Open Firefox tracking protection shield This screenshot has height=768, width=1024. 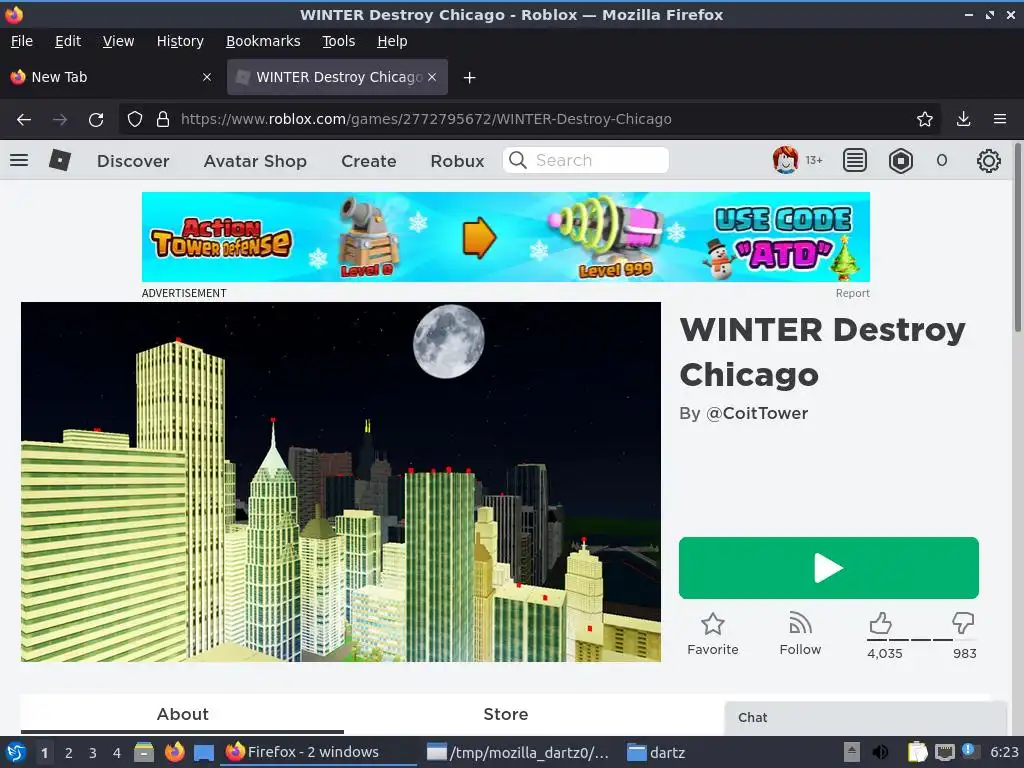pyautogui.click(x=135, y=120)
